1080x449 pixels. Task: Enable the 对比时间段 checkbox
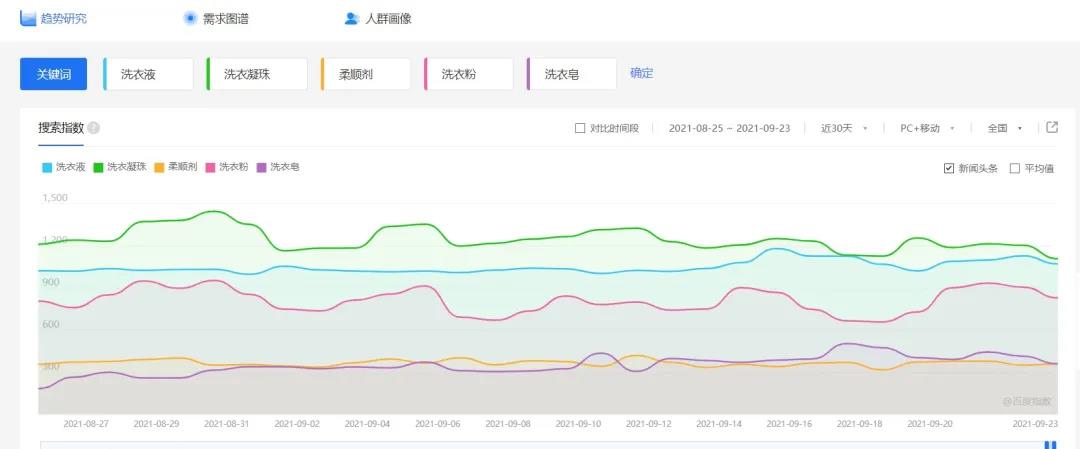580,128
